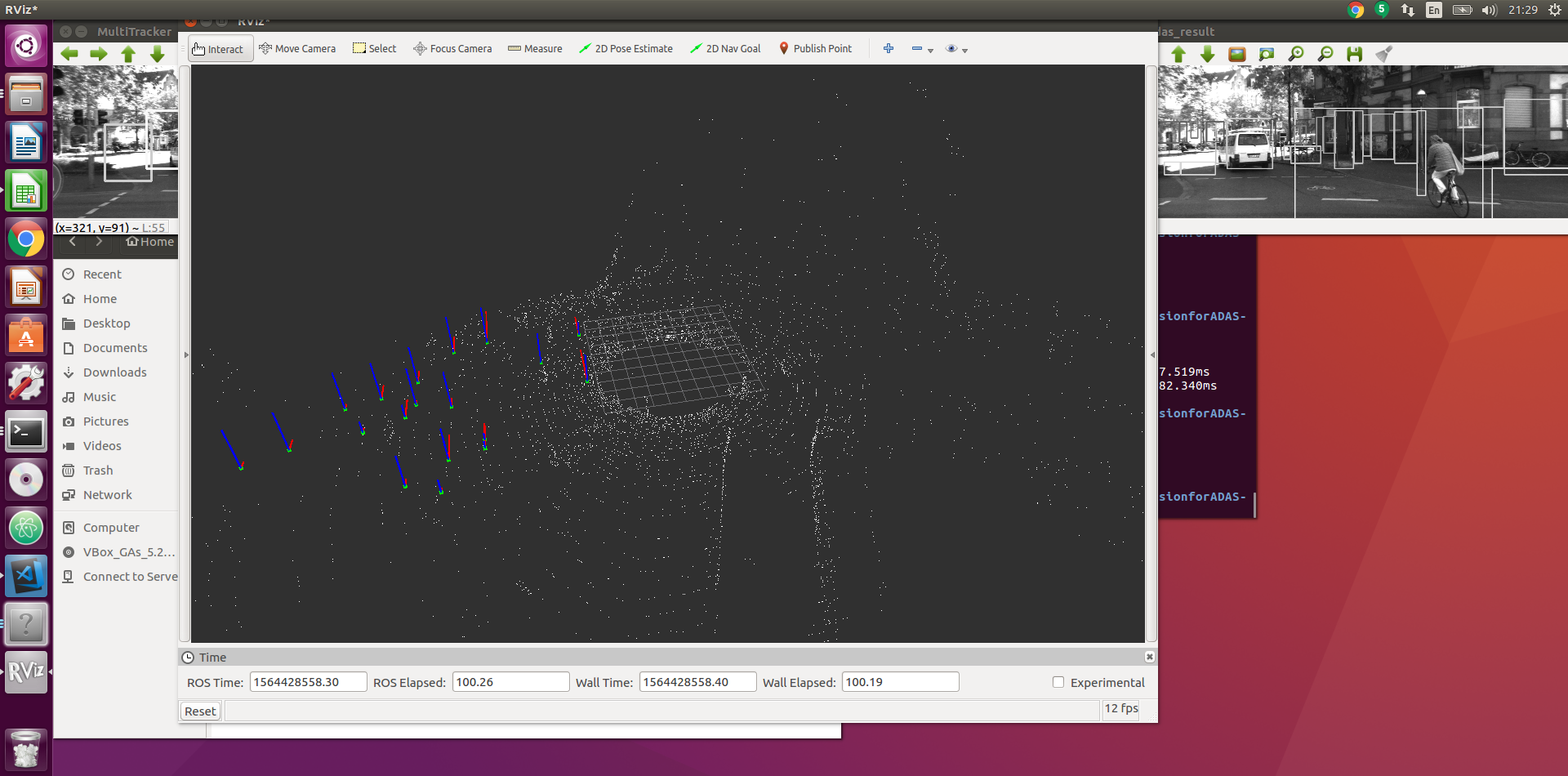1568x776 pixels.
Task: Open Downloads in the sidebar
Action: pyautogui.click(x=115, y=372)
